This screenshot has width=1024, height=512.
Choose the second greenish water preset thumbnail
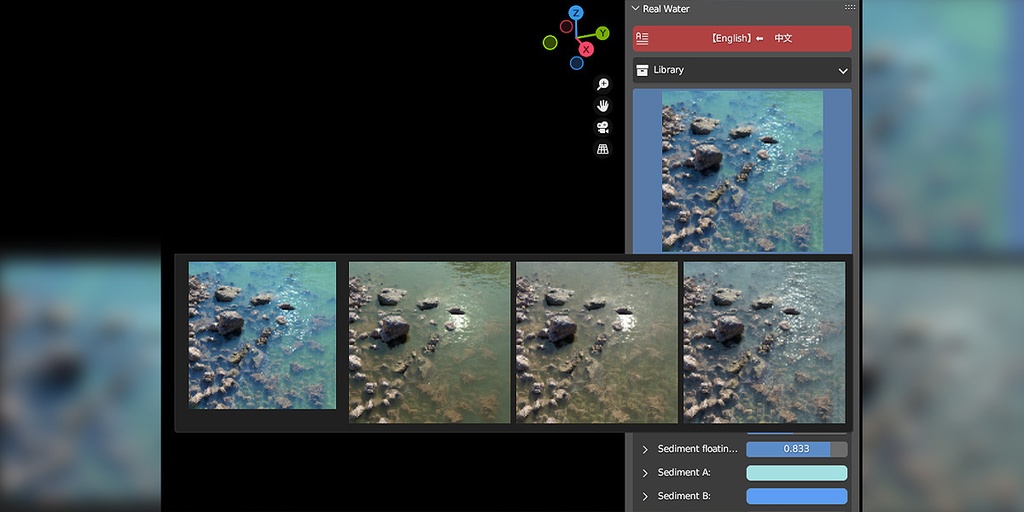(x=429, y=342)
